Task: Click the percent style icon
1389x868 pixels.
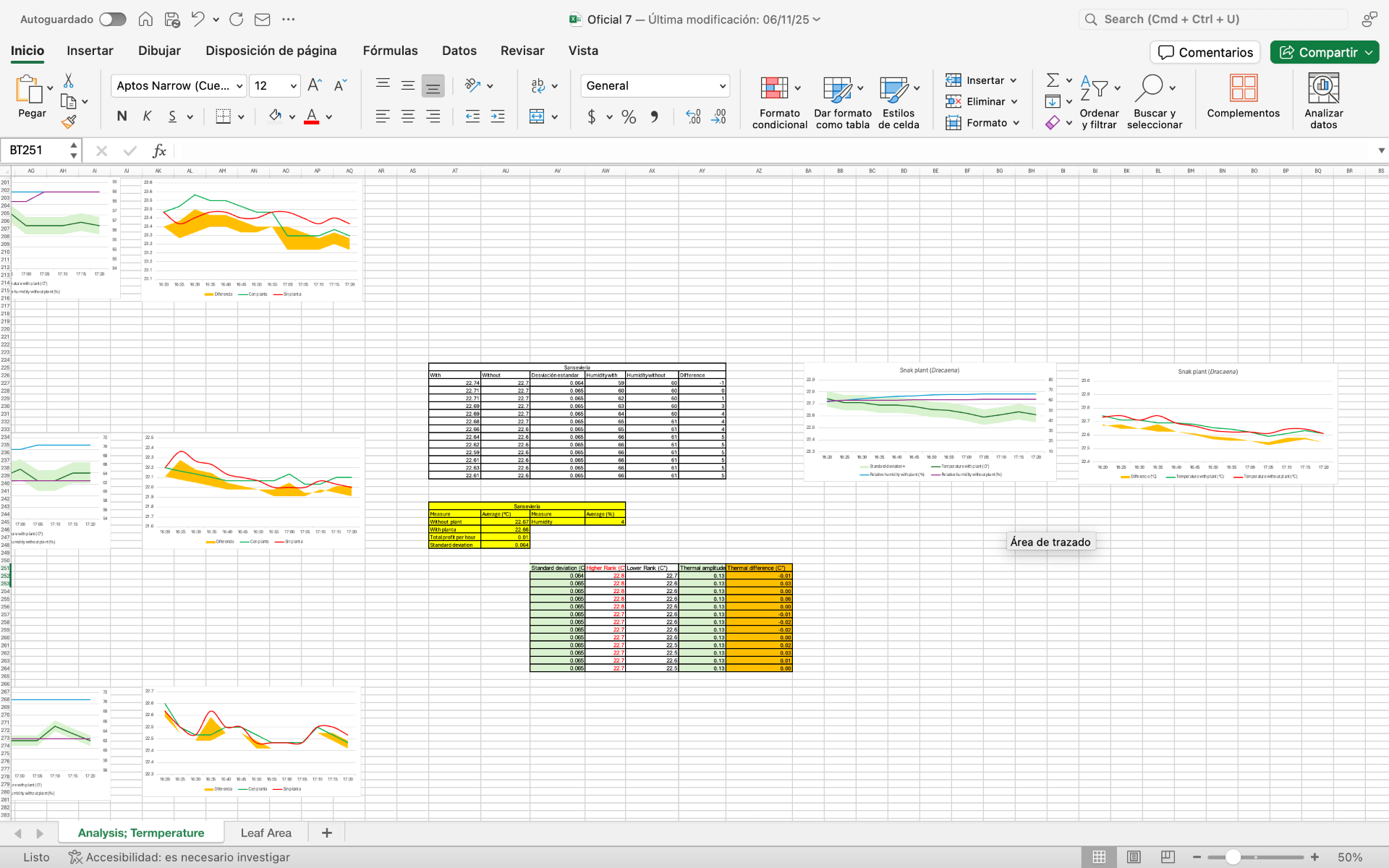Action: [629, 116]
